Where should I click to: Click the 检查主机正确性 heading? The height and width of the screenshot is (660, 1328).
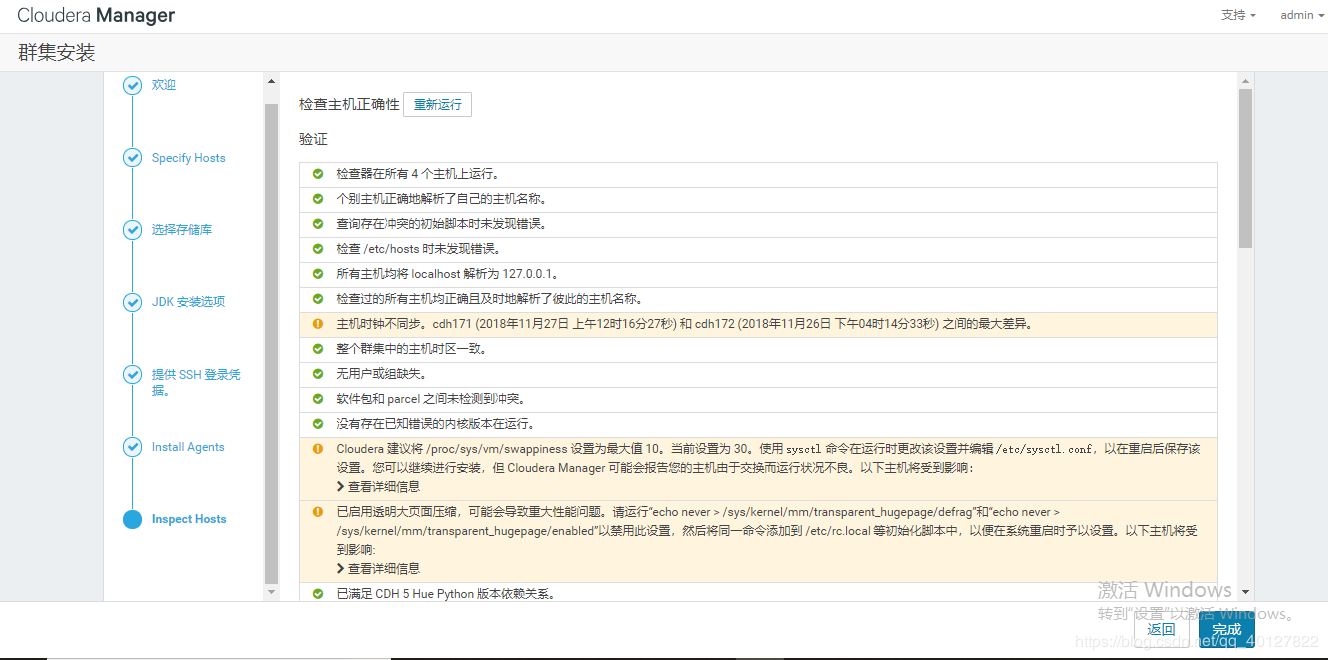(x=349, y=105)
